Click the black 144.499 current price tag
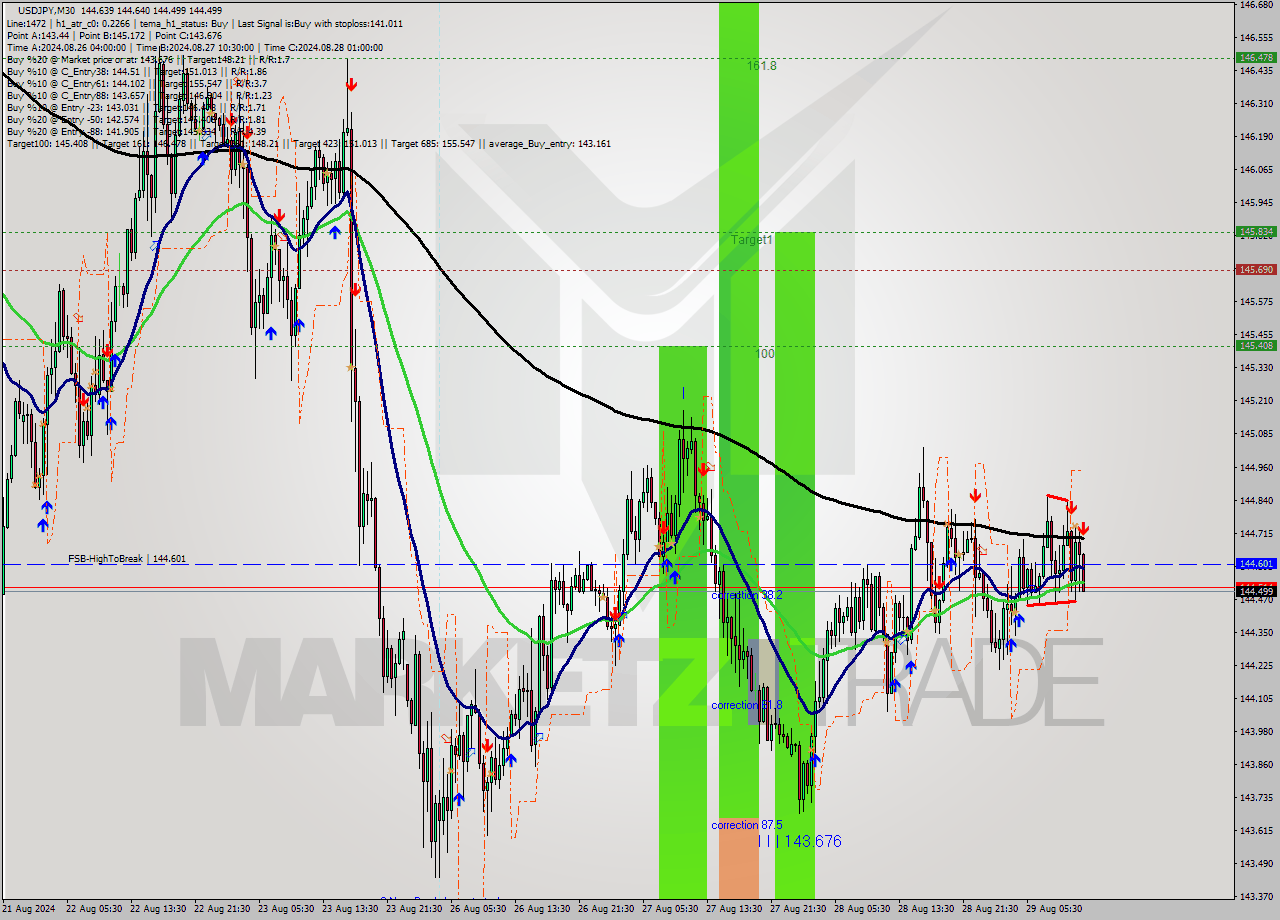Screen dimensions: 1280x920 1256,591
